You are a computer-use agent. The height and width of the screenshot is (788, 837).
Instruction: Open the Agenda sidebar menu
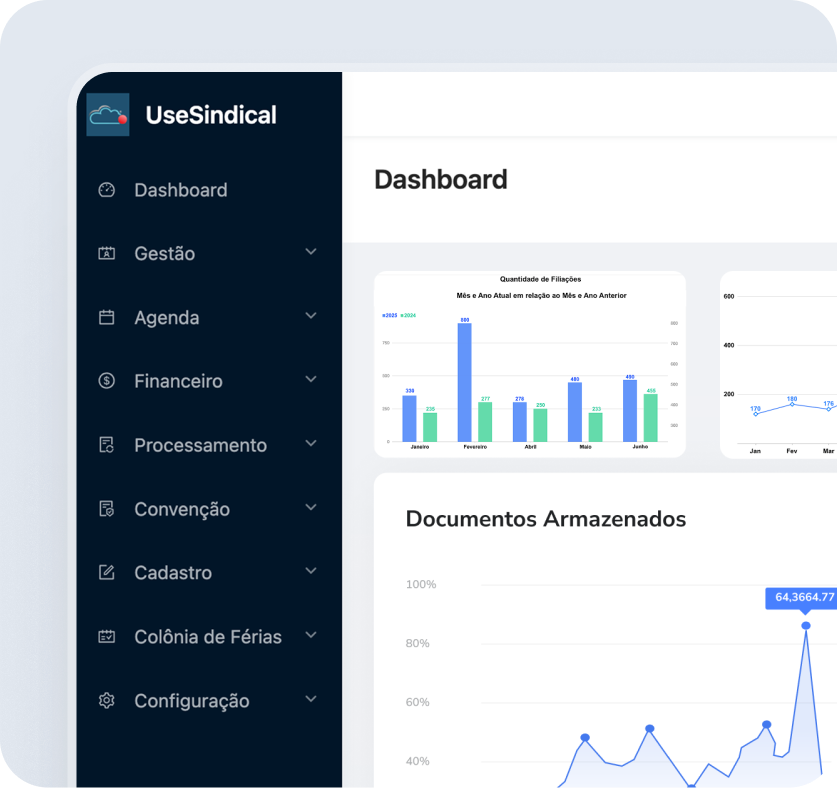click(x=209, y=317)
